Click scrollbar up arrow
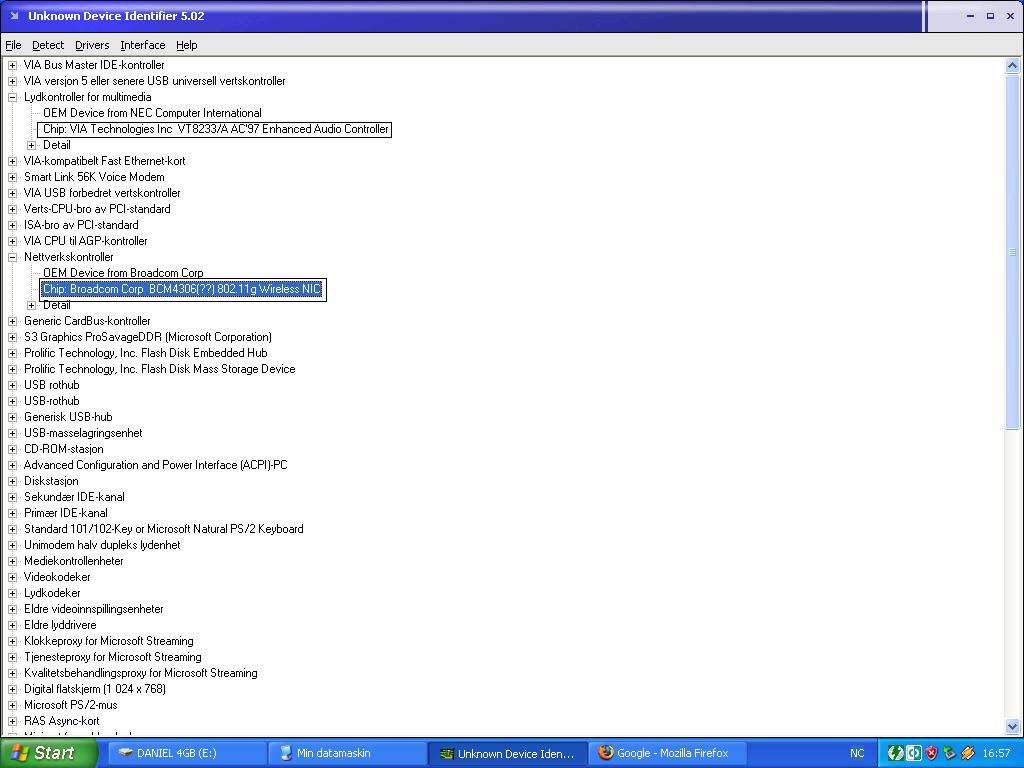The image size is (1024, 768). point(1012,65)
